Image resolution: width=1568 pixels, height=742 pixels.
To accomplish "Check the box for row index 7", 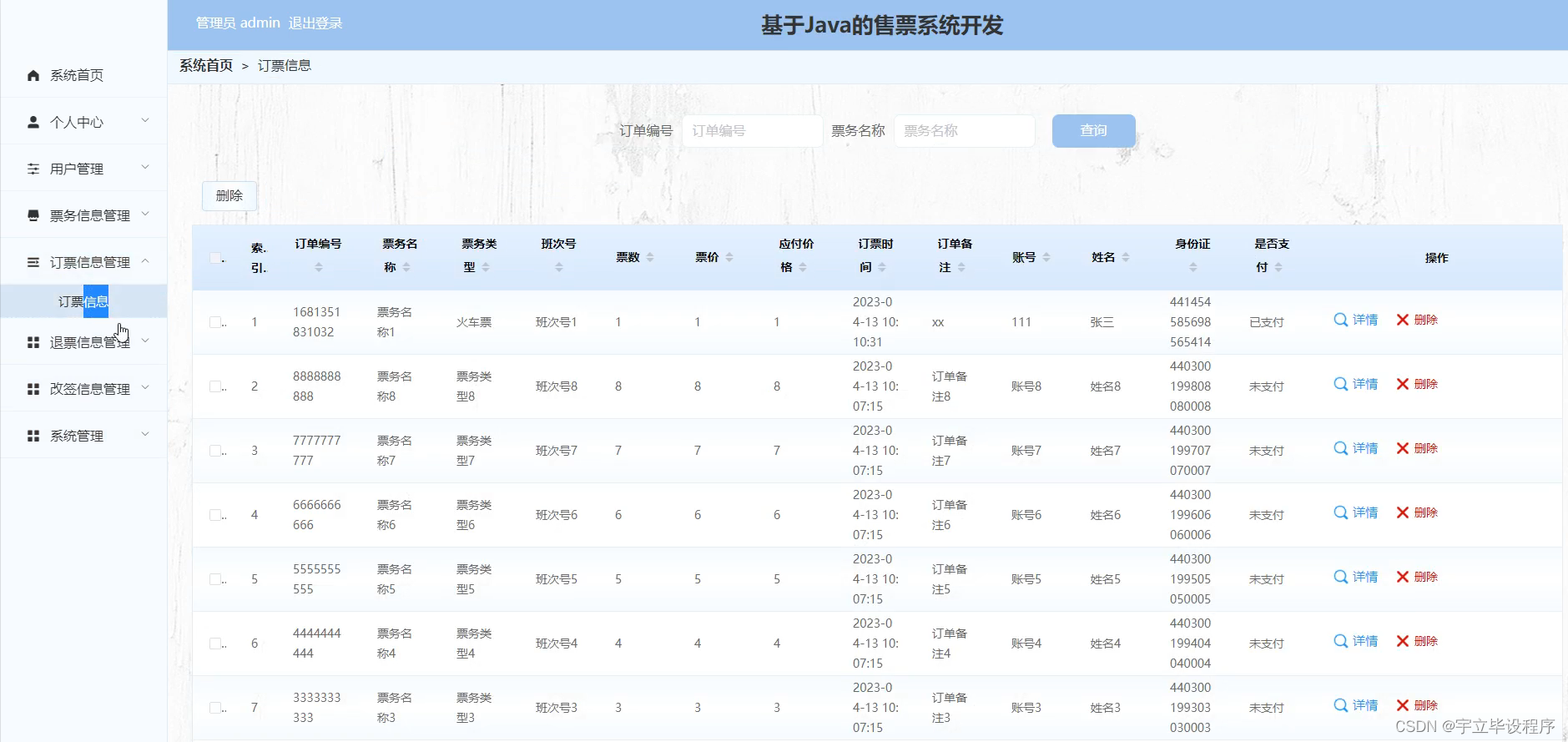I will click(215, 708).
